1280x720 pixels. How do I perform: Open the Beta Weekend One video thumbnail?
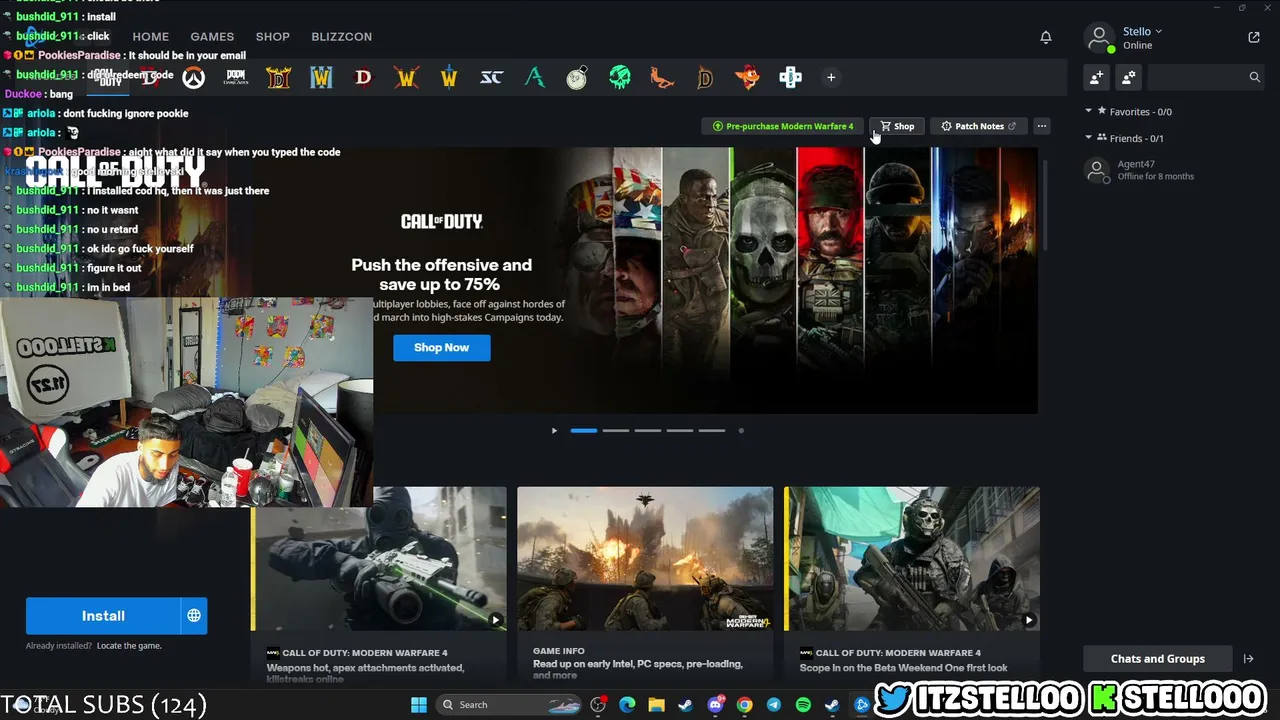pyautogui.click(x=912, y=559)
